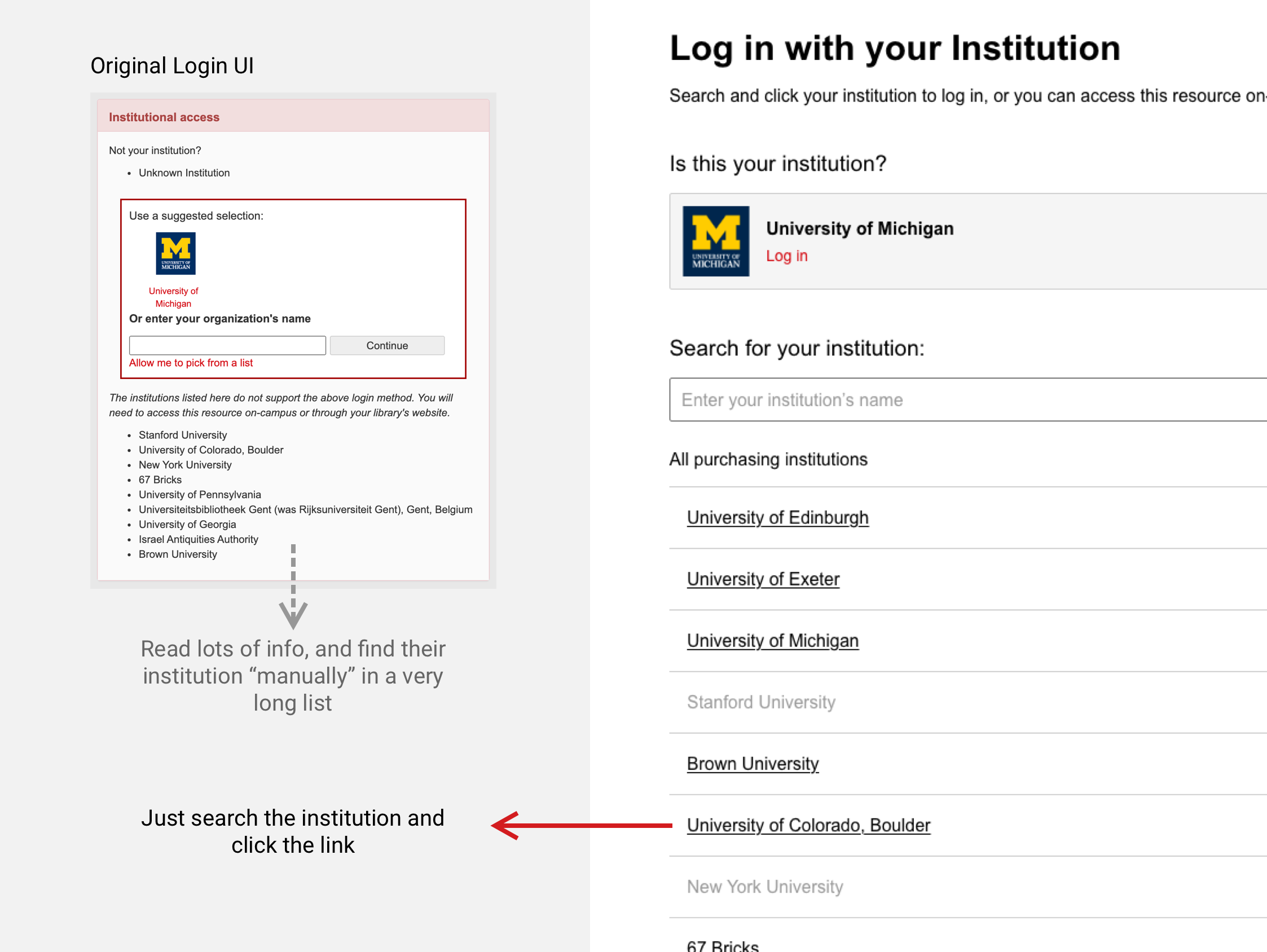Click the 'Institutional access' panel header

point(293,116)
